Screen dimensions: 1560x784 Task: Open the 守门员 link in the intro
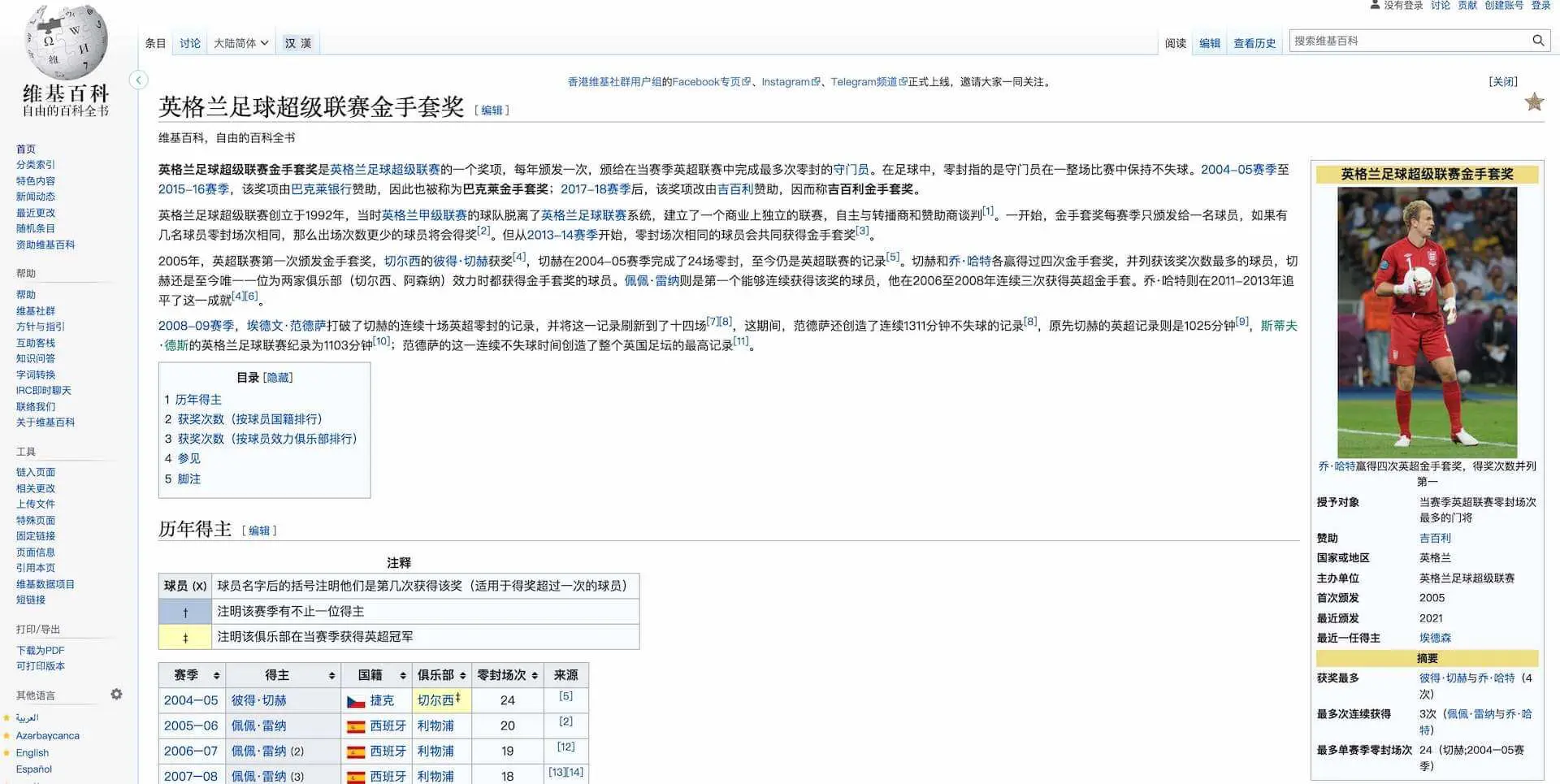click(x=851, y=169)
